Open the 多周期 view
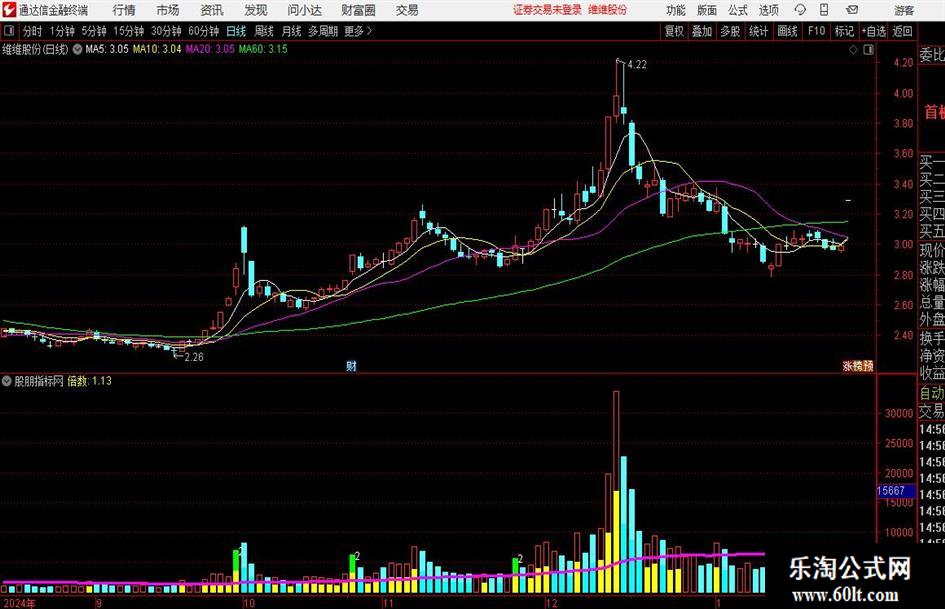945x609 pixels. 323,31
